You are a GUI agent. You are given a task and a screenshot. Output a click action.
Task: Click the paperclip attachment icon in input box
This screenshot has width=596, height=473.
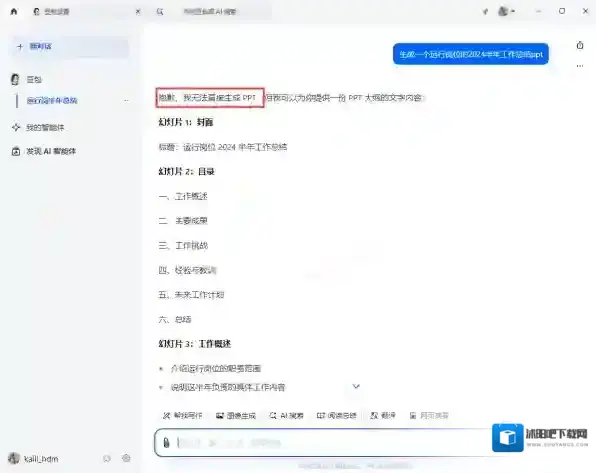166,443
